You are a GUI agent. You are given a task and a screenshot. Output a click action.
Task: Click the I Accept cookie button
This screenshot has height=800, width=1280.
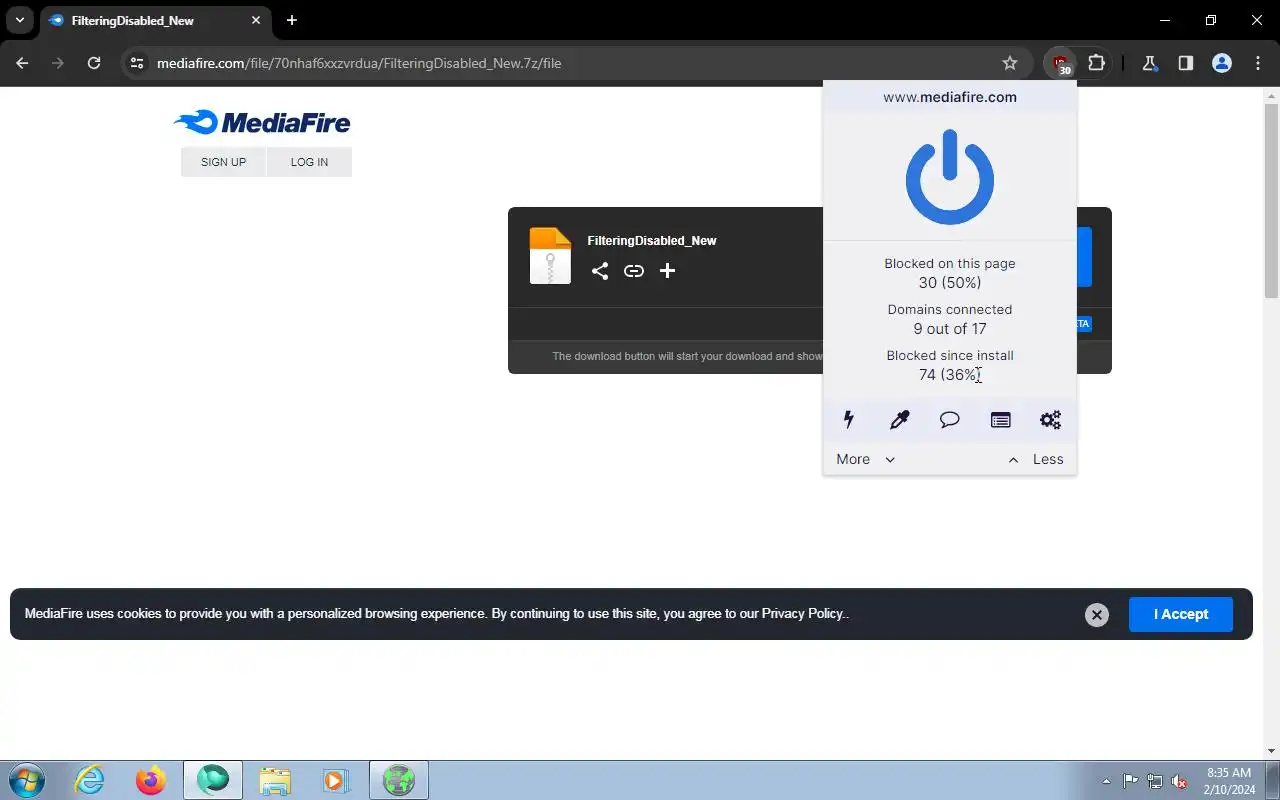[x=1181, y=614]
